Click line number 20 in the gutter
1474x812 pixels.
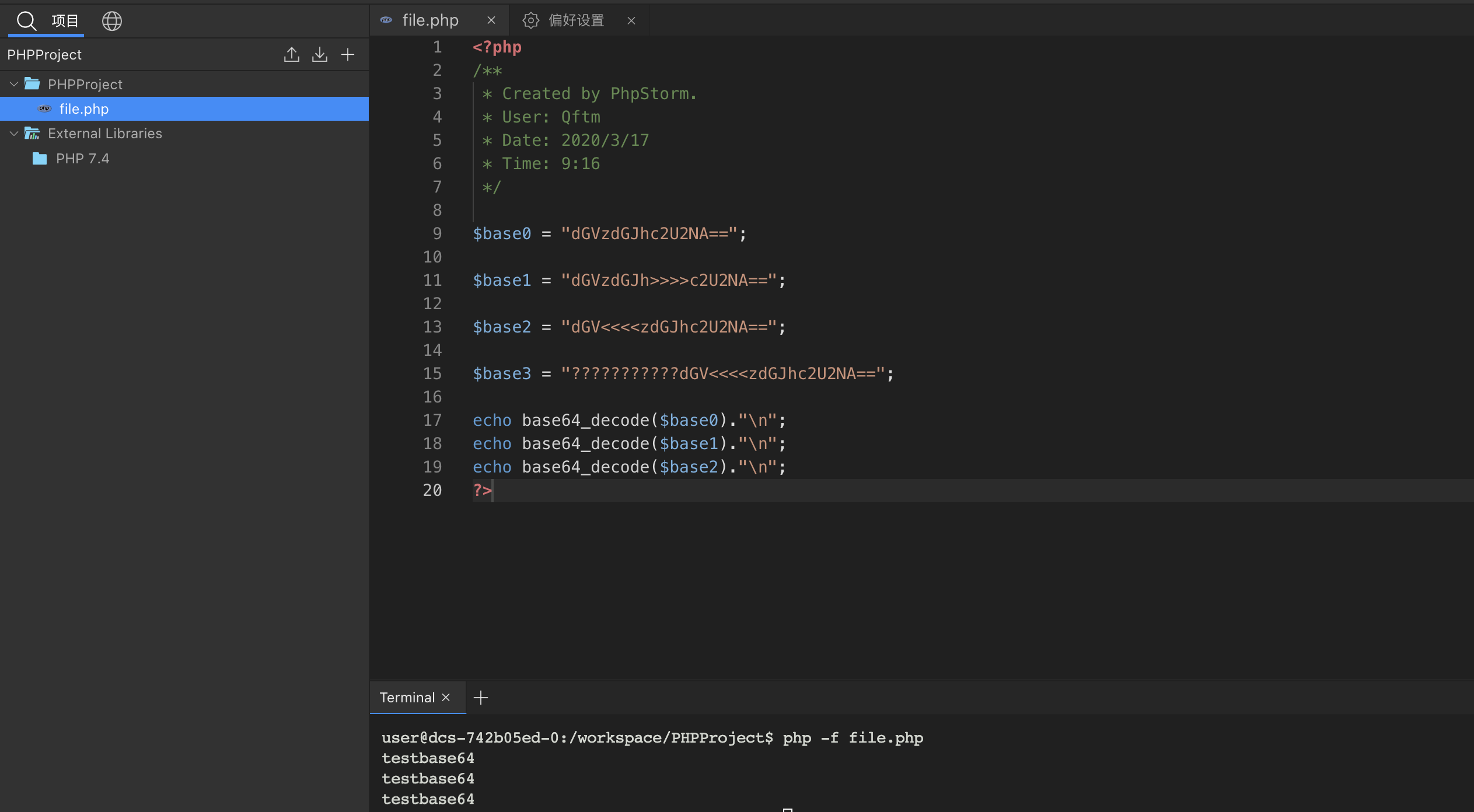(x=432, y=490)
